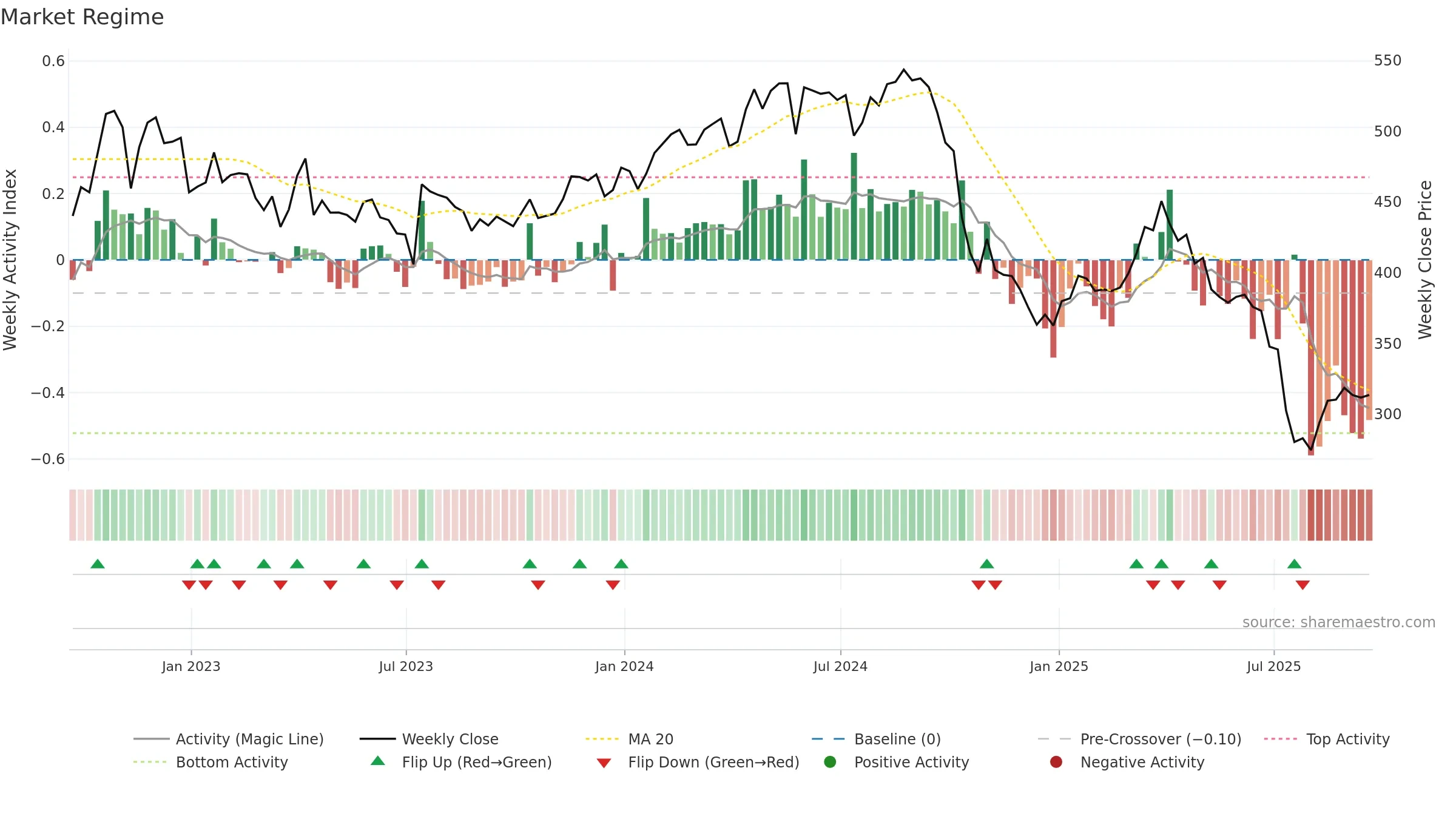Click the first Flip Down marker near Jan 2023

click(189, 585)
